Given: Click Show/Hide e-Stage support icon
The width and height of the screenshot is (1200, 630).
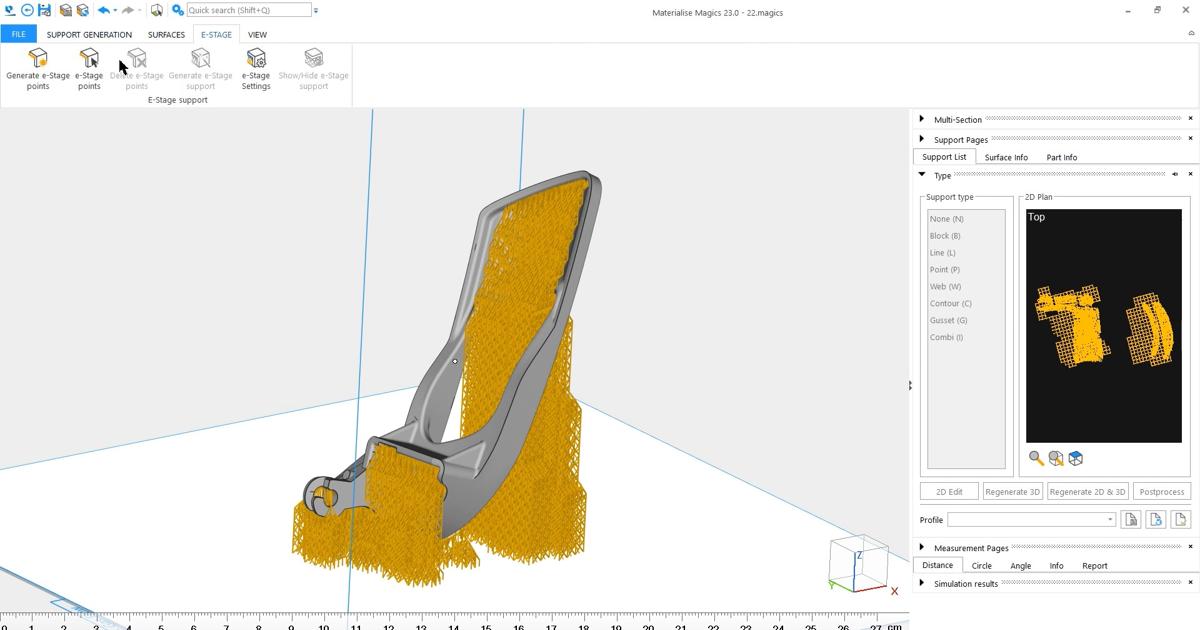Looking at the screenshot, I should point(313,68).
